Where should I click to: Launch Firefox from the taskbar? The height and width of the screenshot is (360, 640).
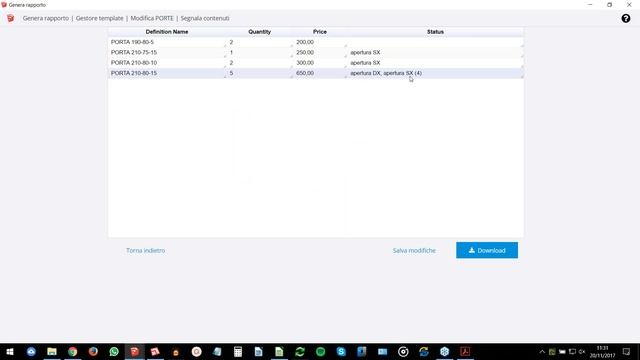click(93, 351)
